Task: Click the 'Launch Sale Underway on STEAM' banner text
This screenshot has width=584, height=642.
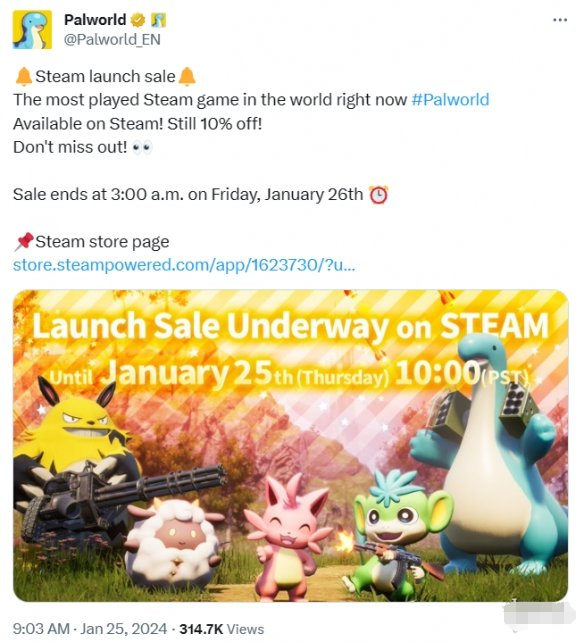Action: pos(290,326)
